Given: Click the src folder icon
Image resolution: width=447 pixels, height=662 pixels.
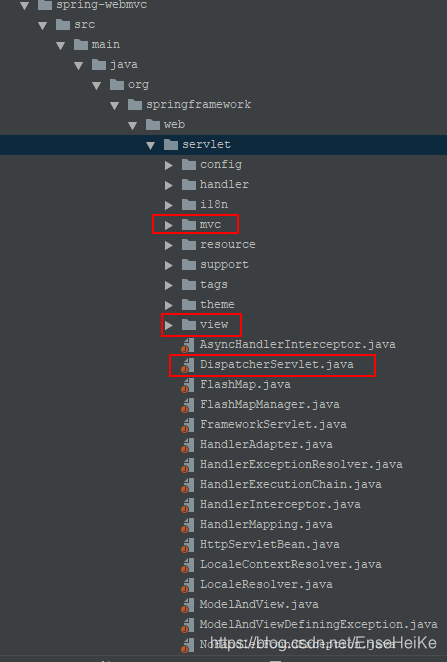Looking at the screenshot, I should (x=63, y=24).
